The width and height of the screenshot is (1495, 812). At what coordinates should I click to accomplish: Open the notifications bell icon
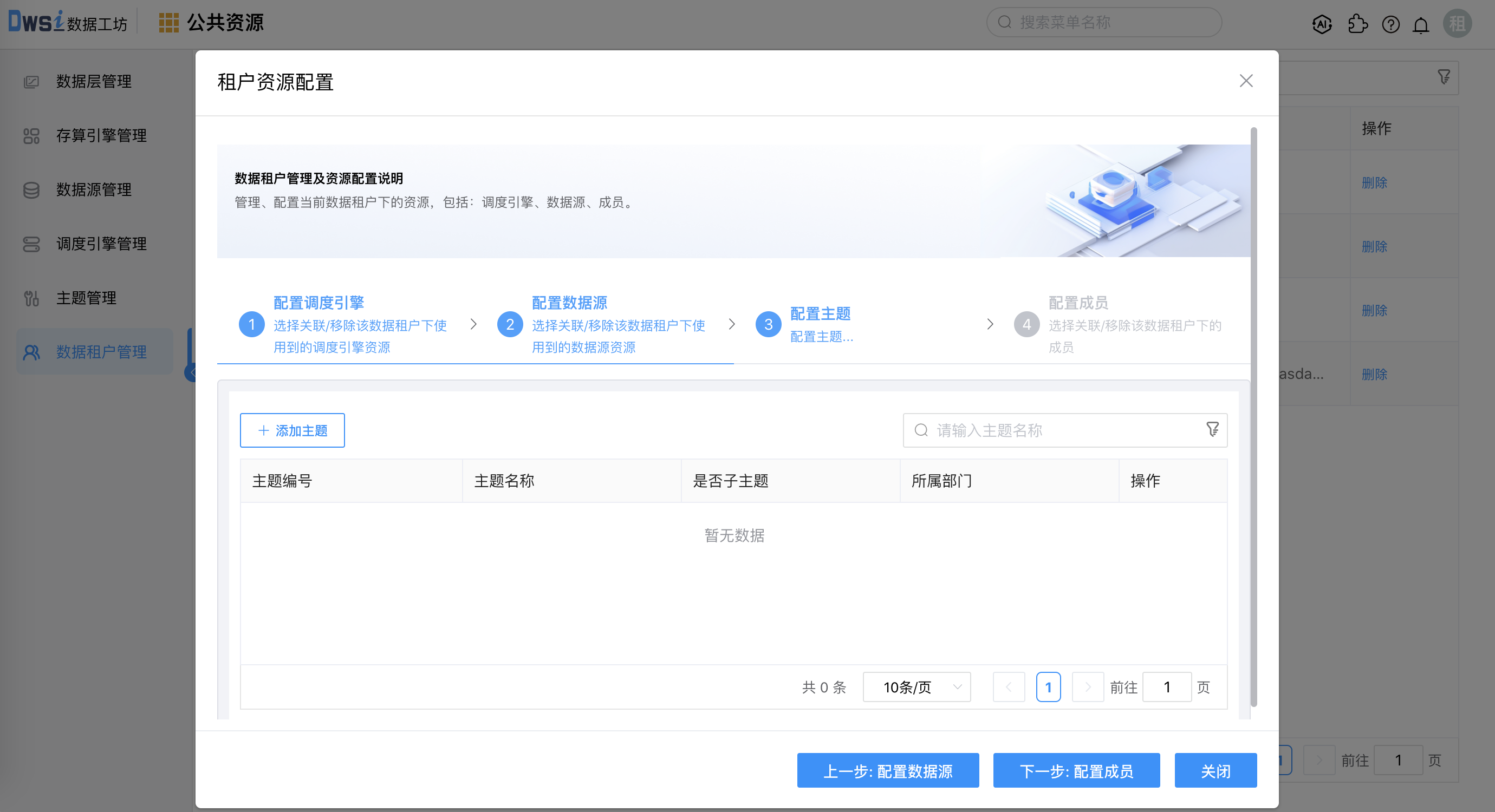coord(1421,24)
